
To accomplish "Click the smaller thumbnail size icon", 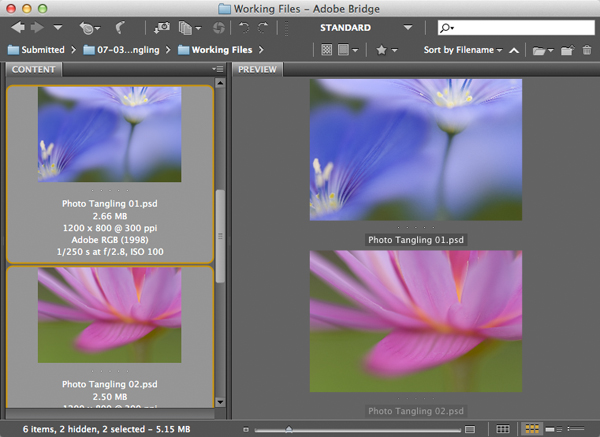I will click(246, 429).
